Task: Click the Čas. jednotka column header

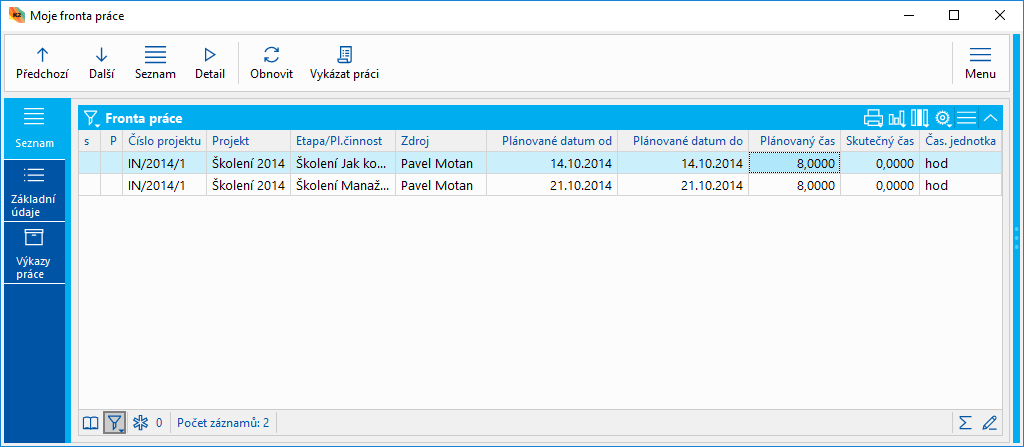Action: pos(960,141)
